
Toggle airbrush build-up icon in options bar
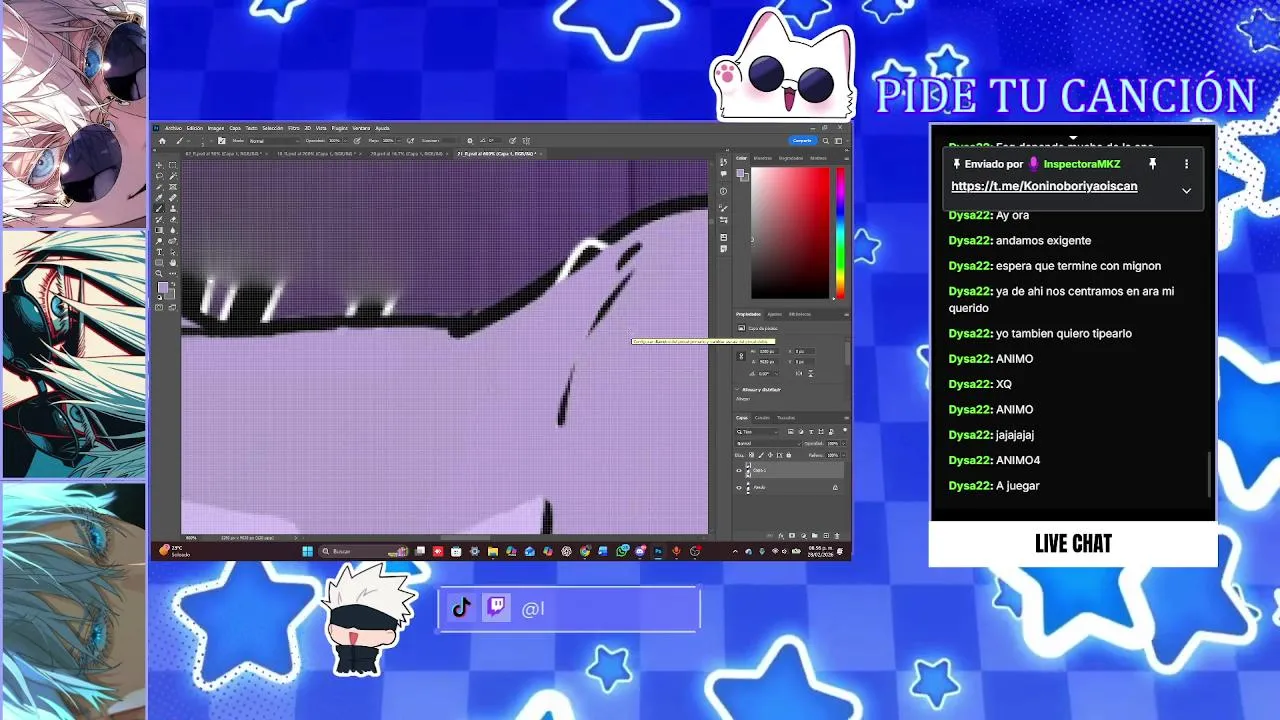[410, 141]
